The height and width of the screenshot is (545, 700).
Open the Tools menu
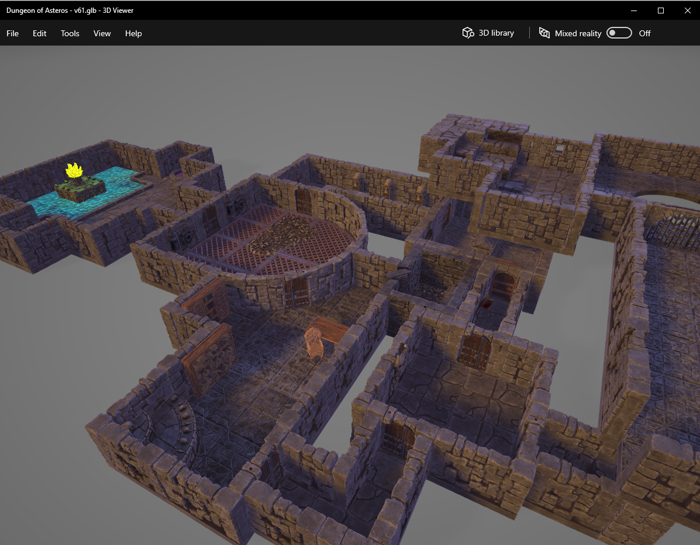coord(70,33)
